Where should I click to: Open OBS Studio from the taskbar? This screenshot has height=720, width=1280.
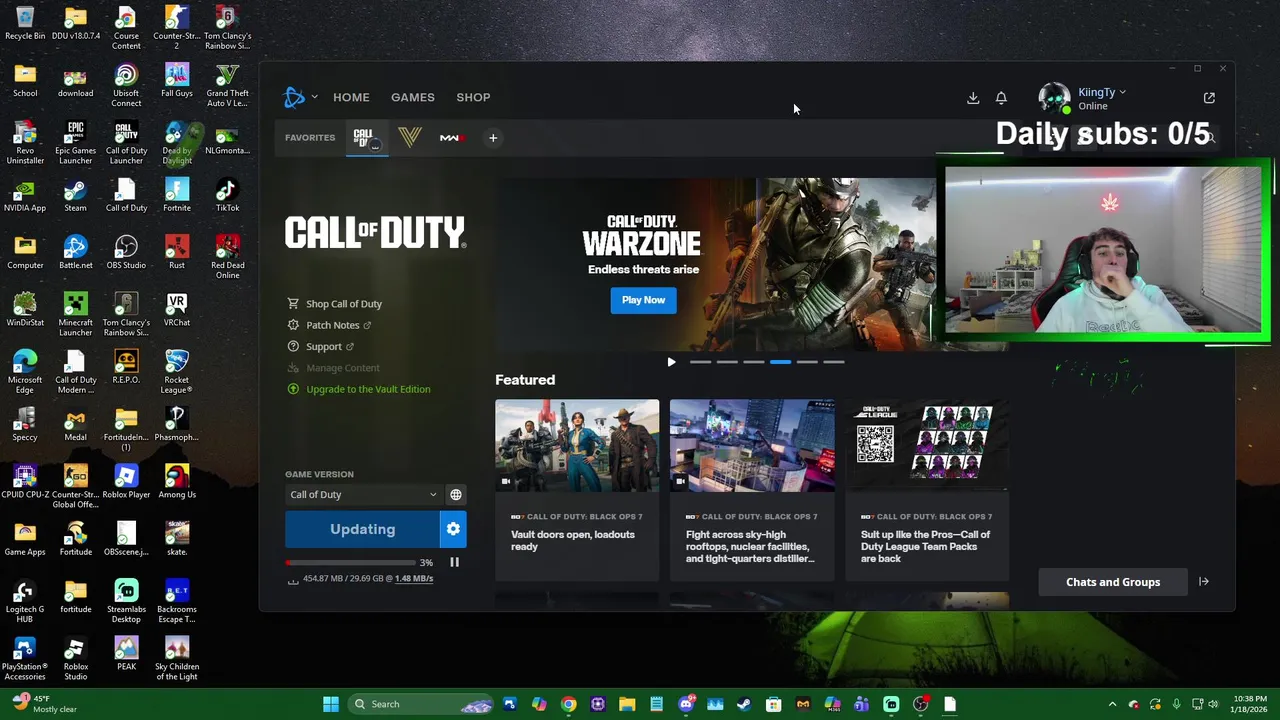(921, 704)
